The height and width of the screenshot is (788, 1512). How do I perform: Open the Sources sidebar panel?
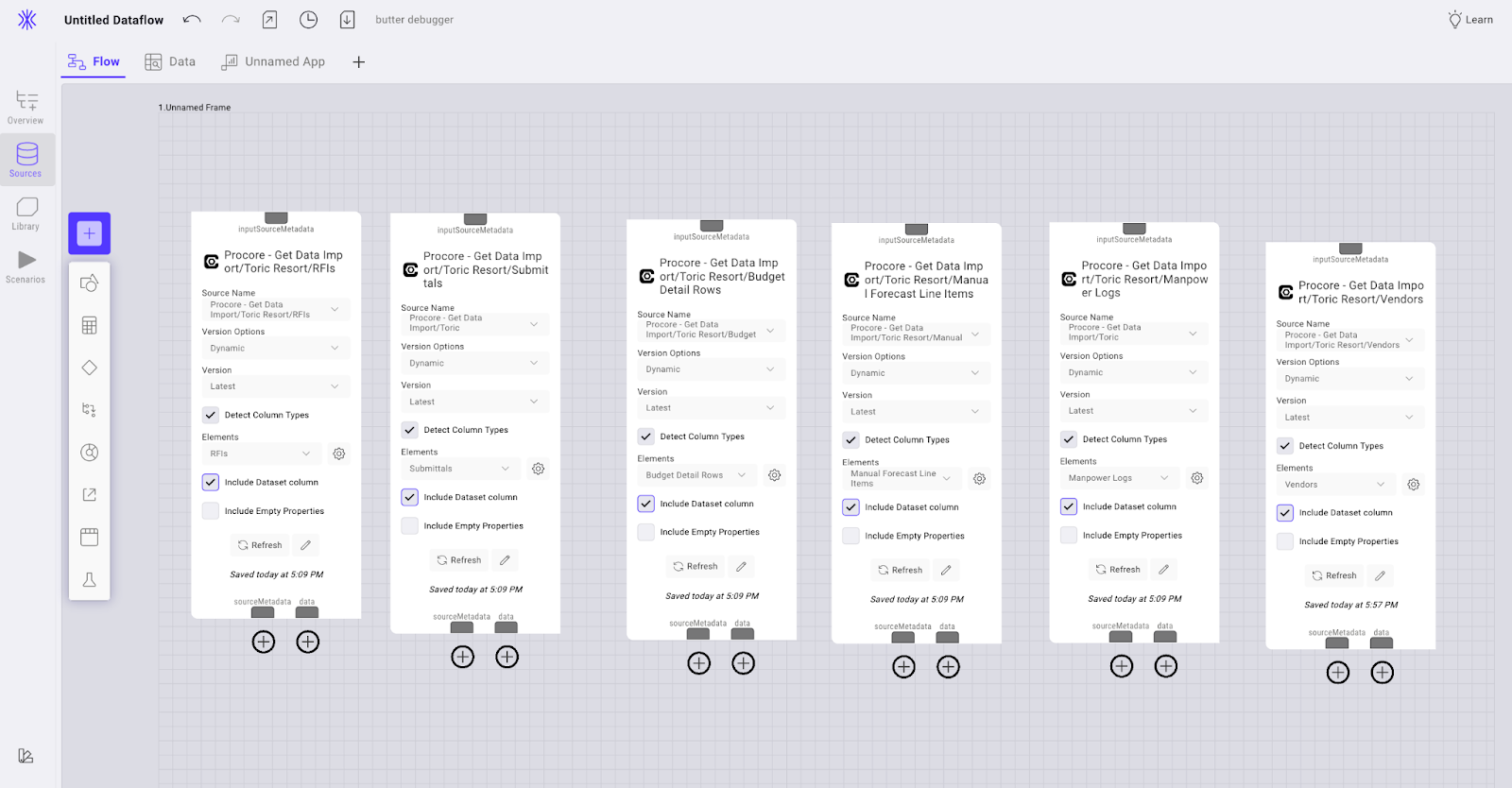click(x=26, y=160)
